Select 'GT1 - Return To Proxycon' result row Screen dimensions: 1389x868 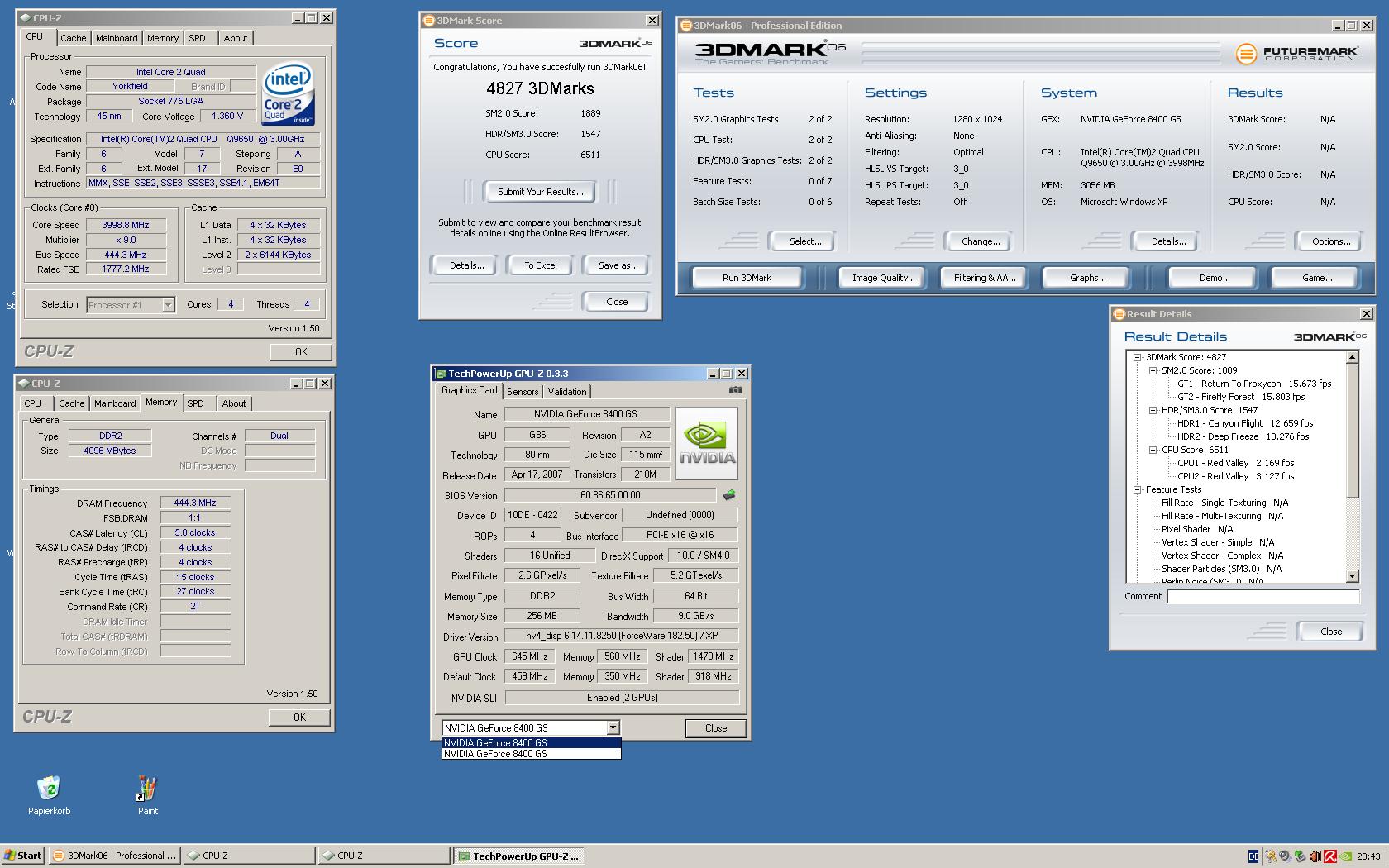(1253, 384)
